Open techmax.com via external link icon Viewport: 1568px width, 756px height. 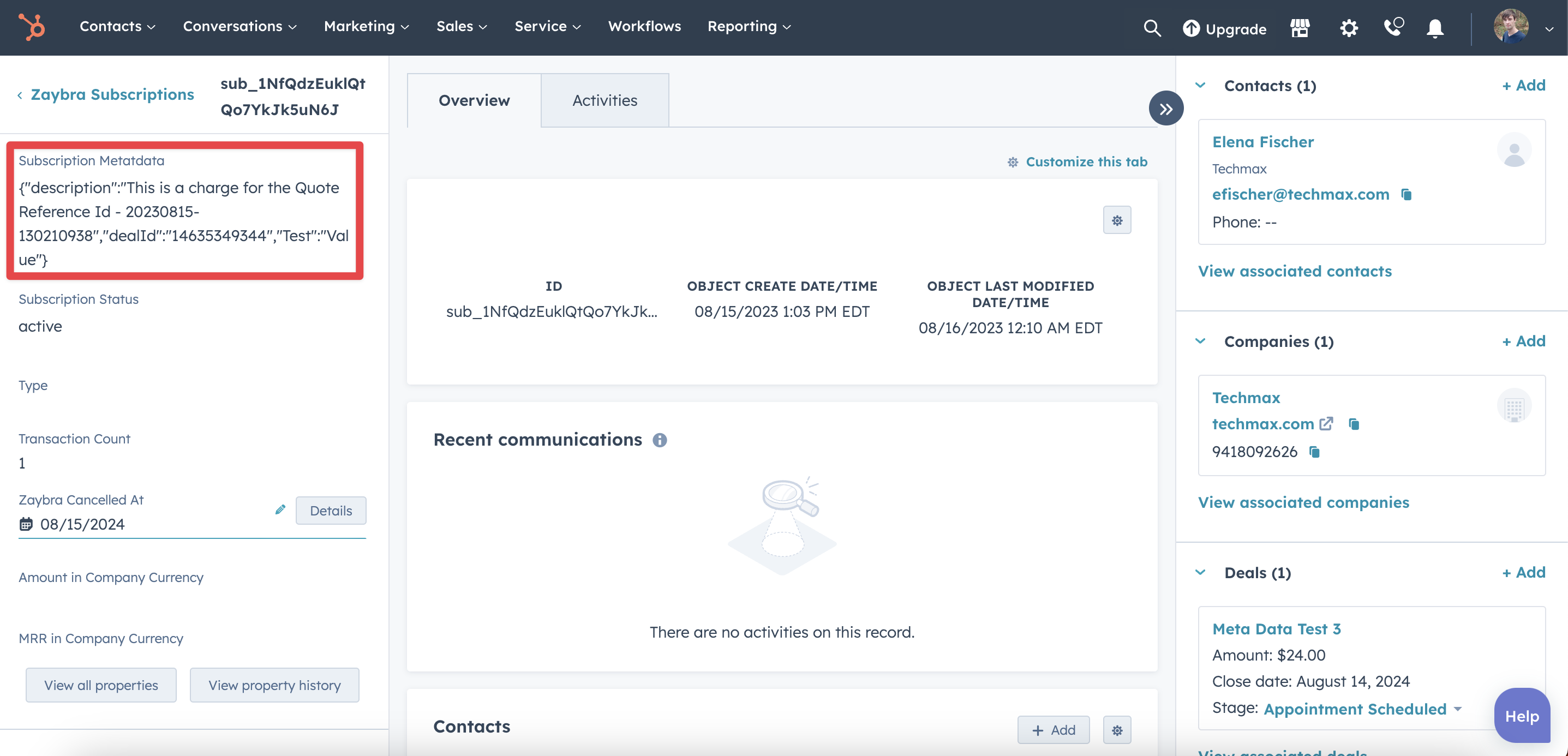pyautogui.click(x=1326, y=424)
